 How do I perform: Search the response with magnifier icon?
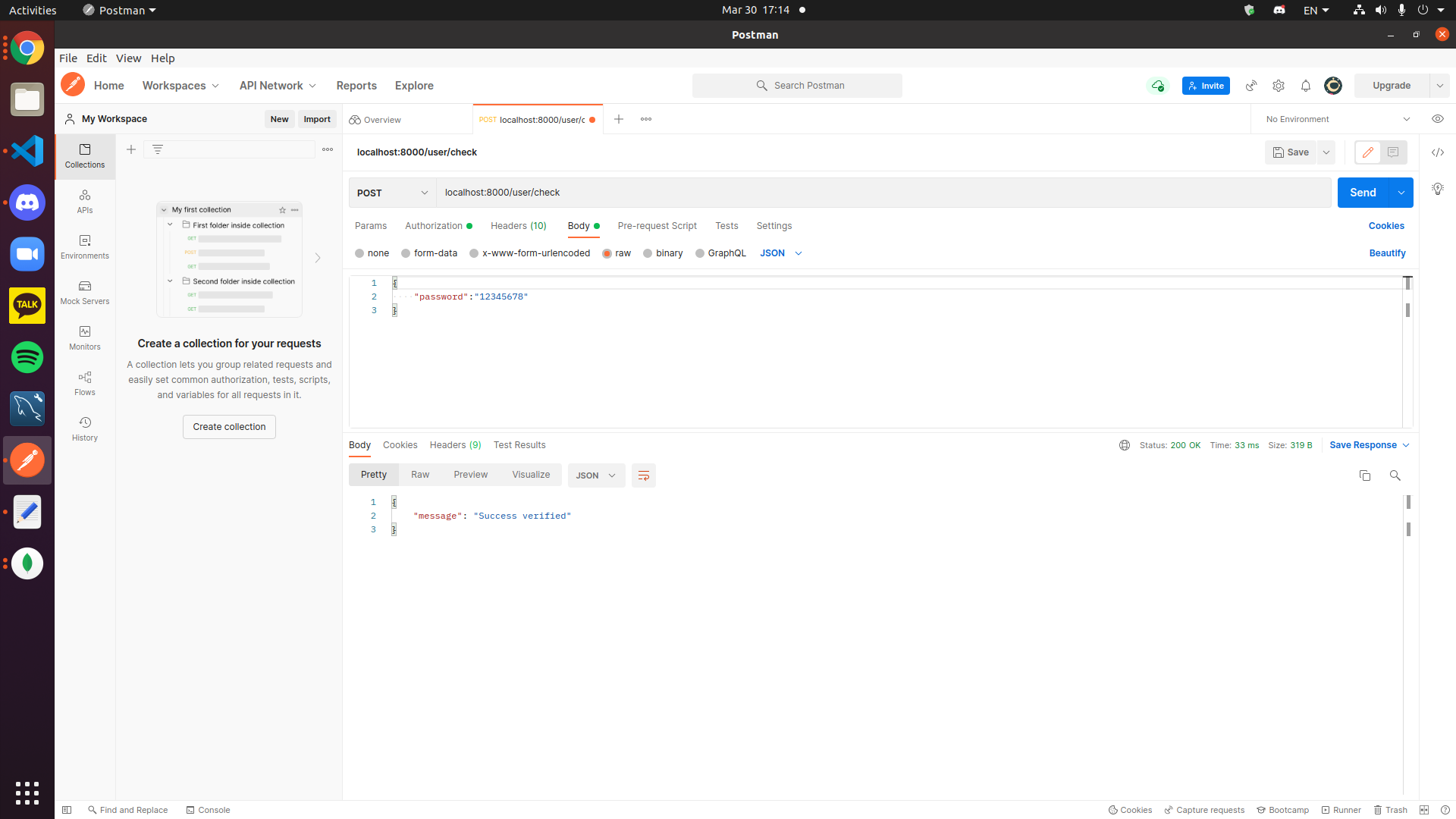click(x=1395, y=475)
